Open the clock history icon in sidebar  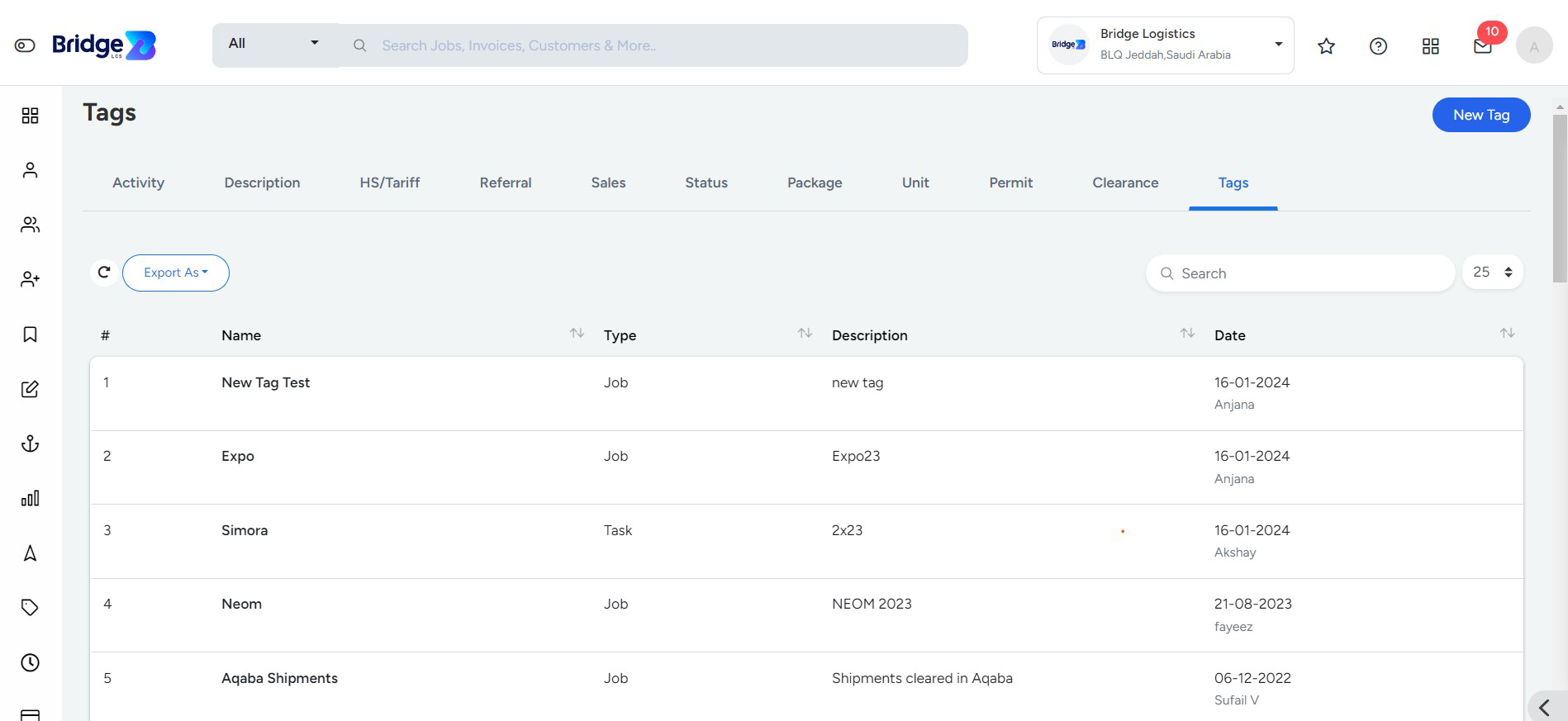31,662
